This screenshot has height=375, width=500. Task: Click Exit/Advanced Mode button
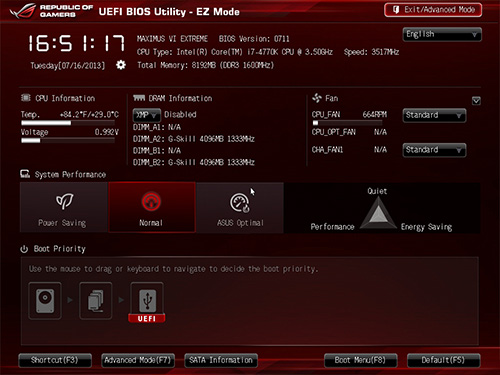point(433,10)
